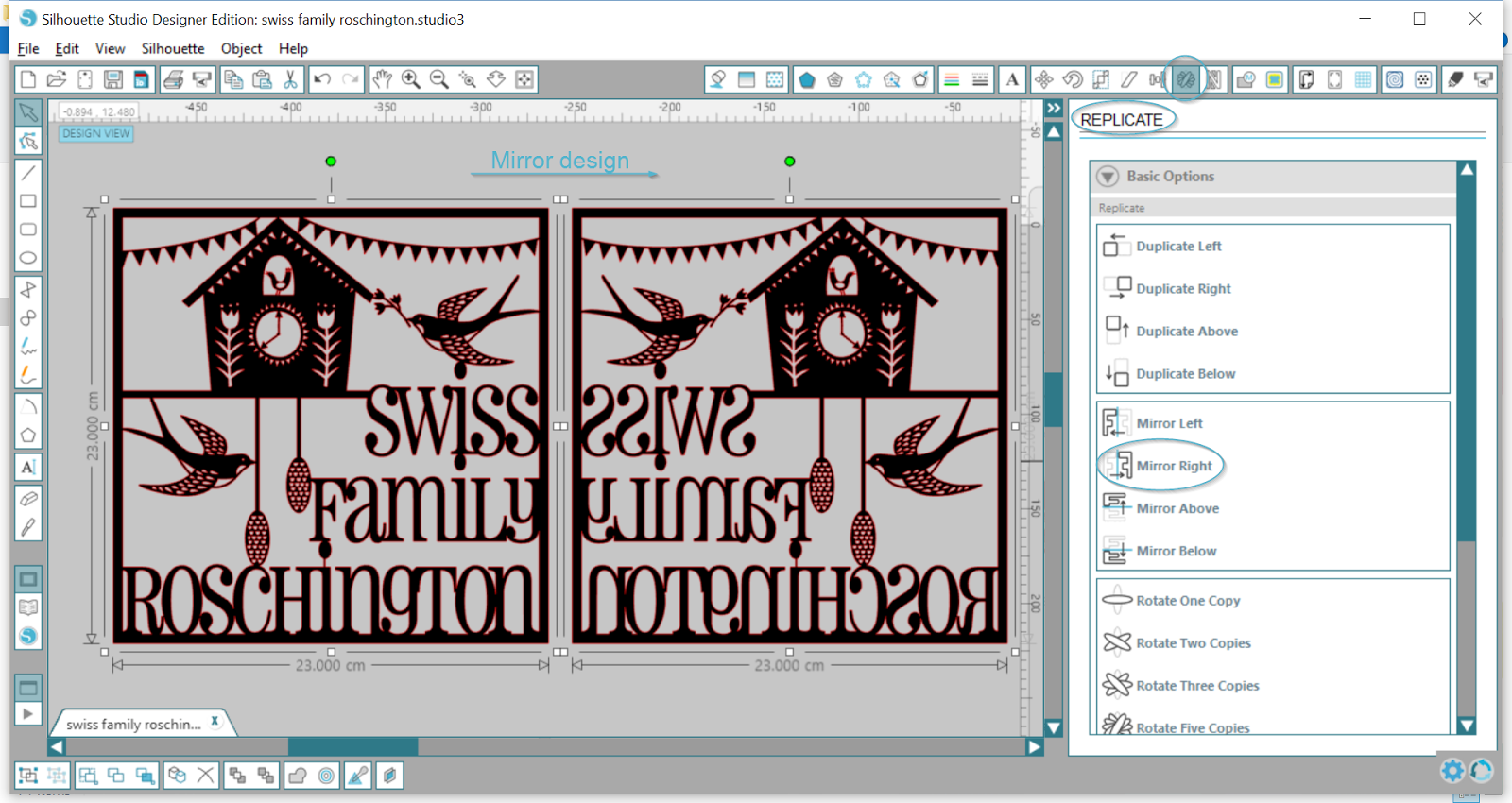Image resolution: width=1512 pixels, height=803 pixels.
Task: Close the swiss family roschin... tab
Action: pyautogui.click(x=215, y=721)
